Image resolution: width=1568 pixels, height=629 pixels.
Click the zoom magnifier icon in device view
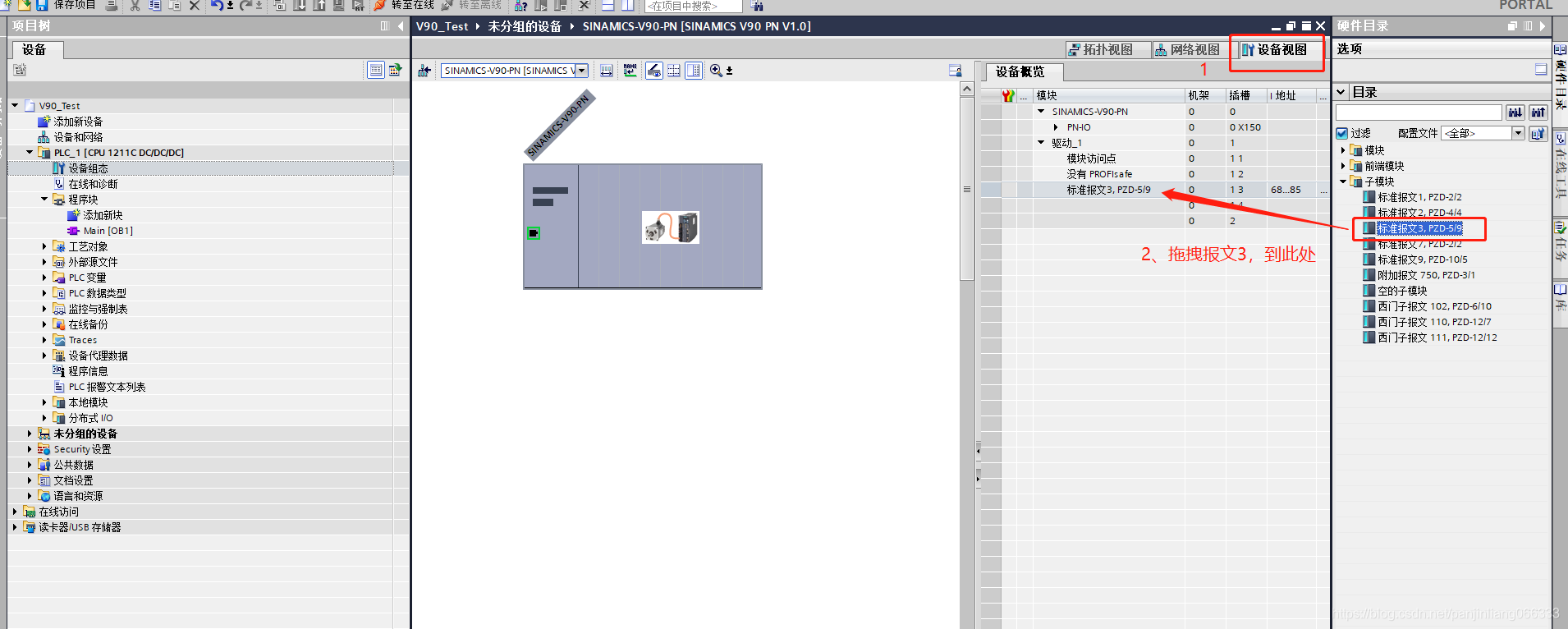pos(717,71)
